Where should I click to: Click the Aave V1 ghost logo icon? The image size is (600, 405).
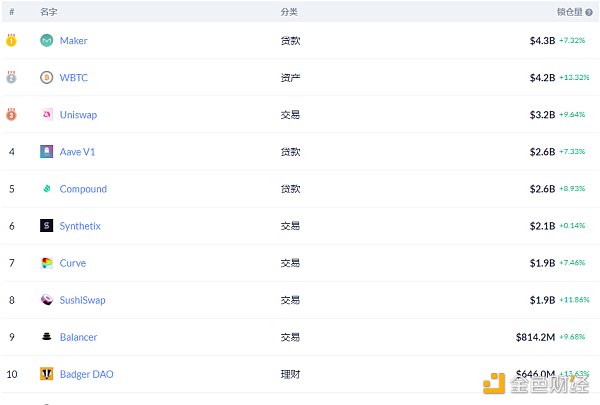(x=47, y=152)
